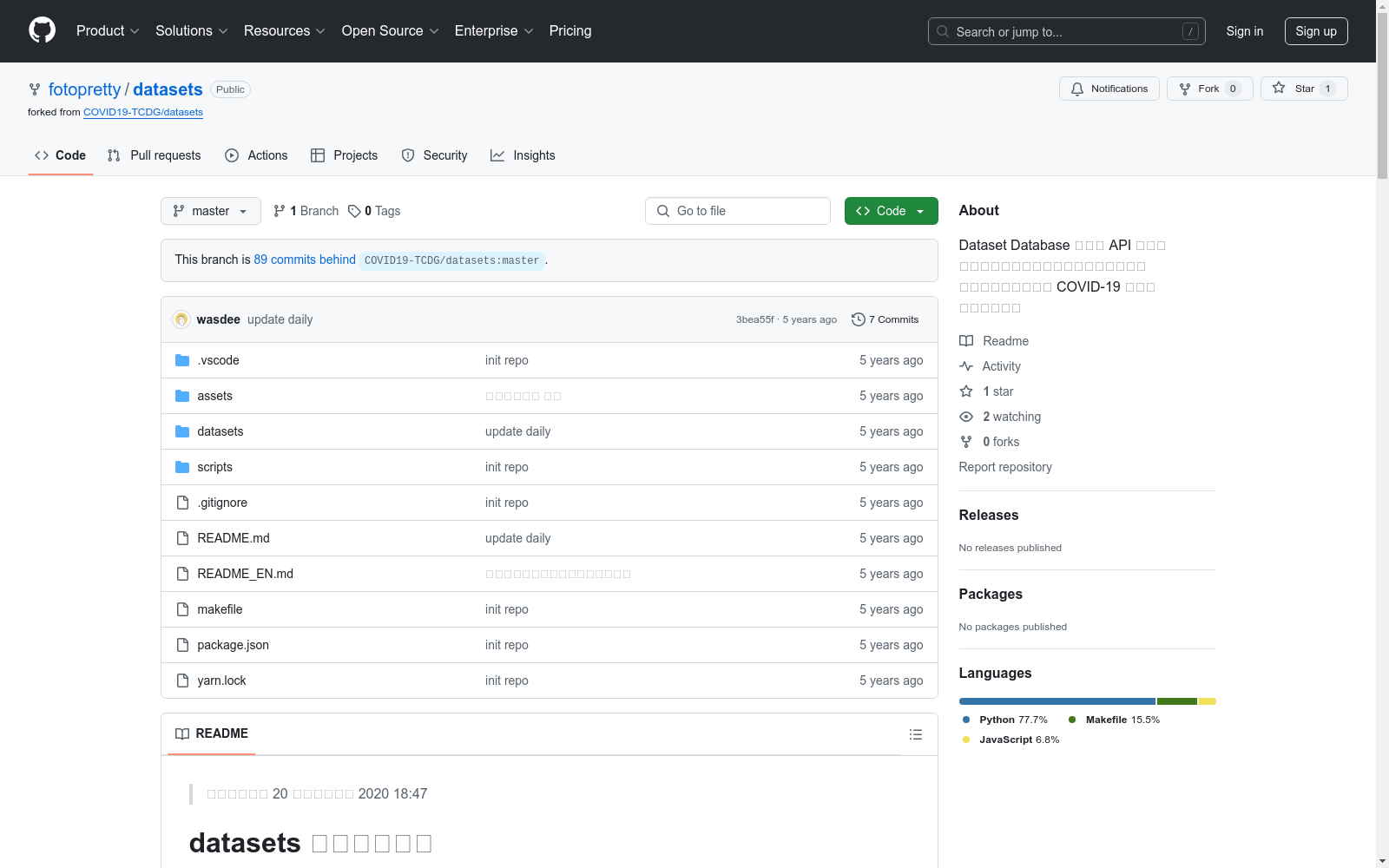Open the GitHub homepage logo
Viewport: 1389px width, 868px height.
[42, 30]
